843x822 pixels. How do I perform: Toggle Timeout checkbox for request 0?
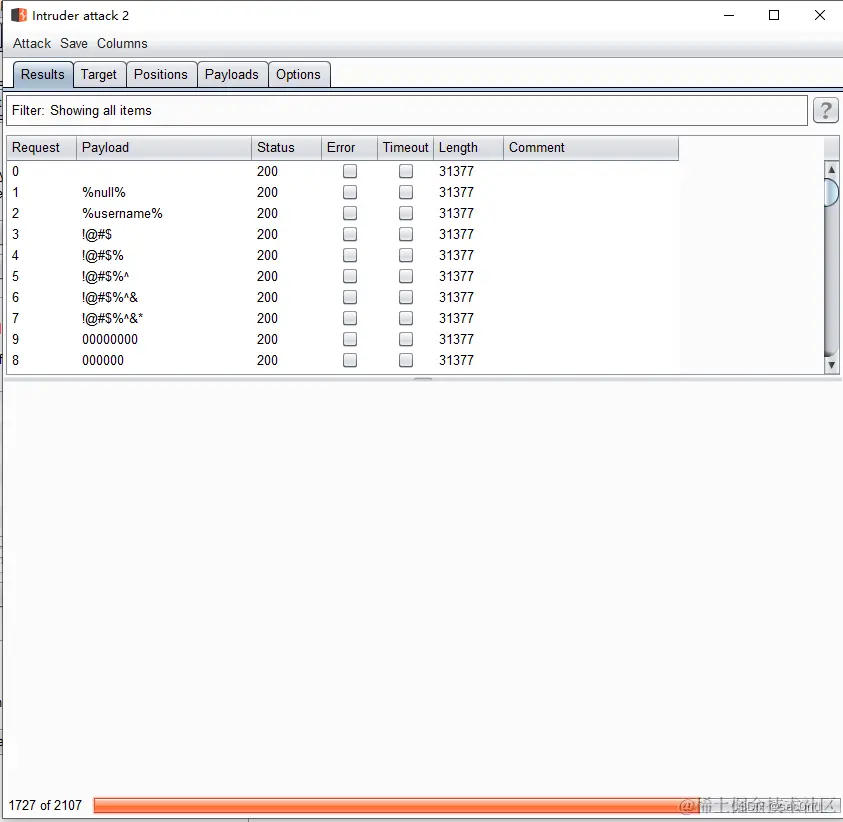click(x=406, y=171)
